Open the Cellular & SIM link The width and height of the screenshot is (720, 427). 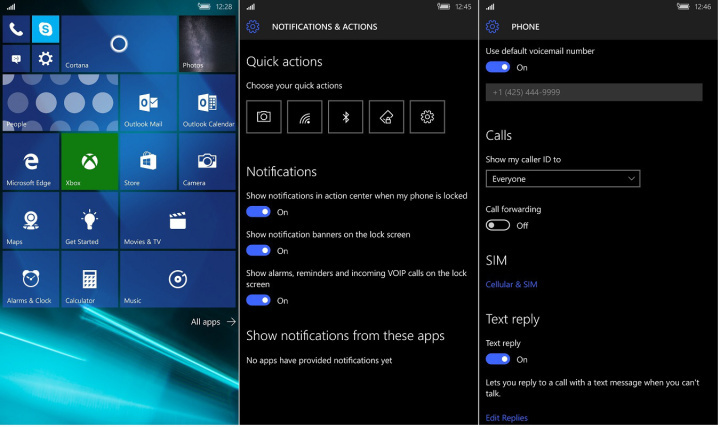coord(511,285)
